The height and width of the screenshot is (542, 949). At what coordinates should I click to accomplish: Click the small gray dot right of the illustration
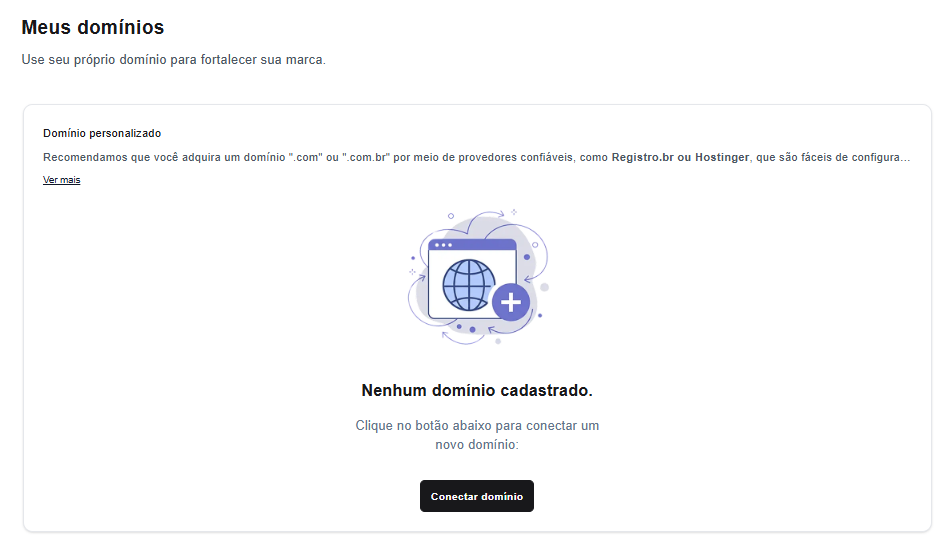coord(544,287)
